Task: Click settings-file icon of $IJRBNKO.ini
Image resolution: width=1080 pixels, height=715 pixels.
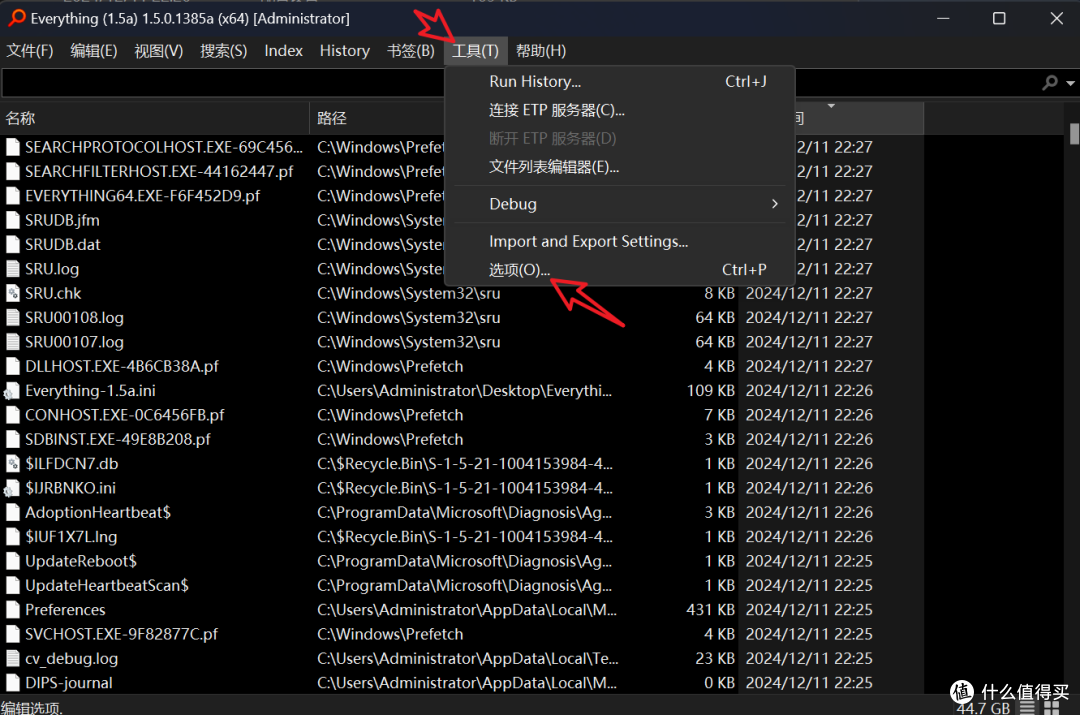Action: [x=12, y=488]
